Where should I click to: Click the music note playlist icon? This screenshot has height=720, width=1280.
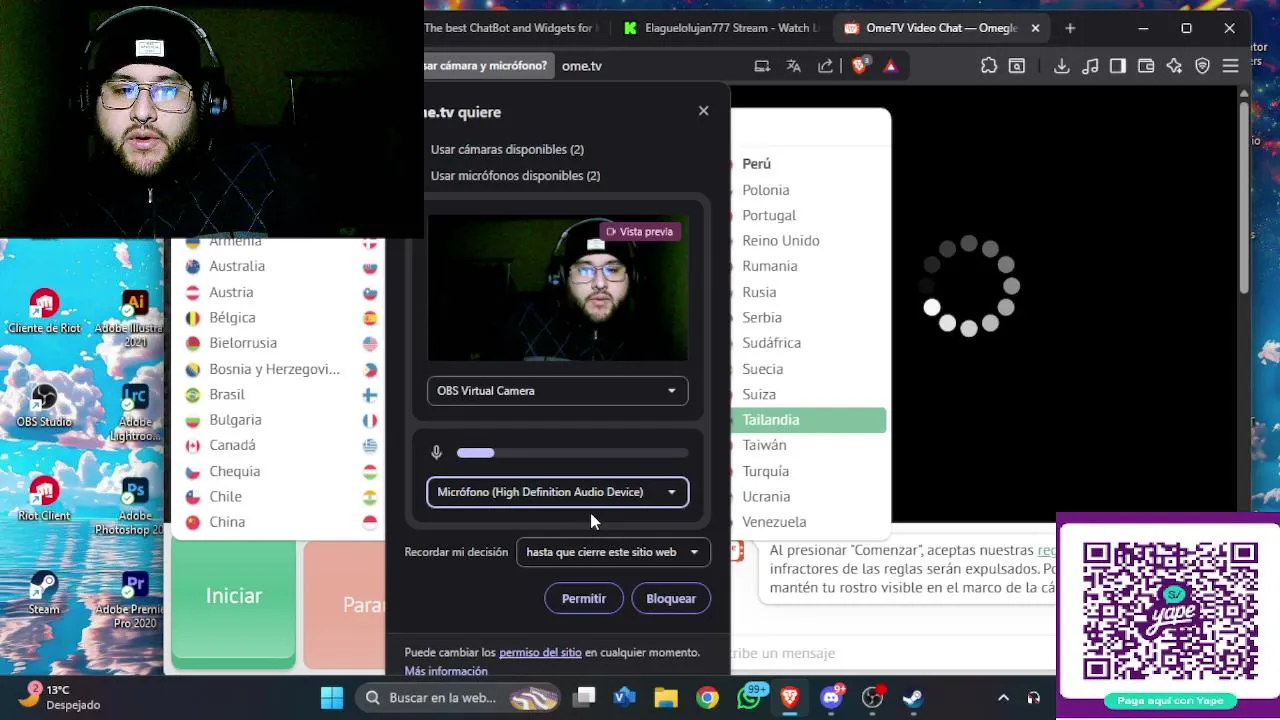1091,66
